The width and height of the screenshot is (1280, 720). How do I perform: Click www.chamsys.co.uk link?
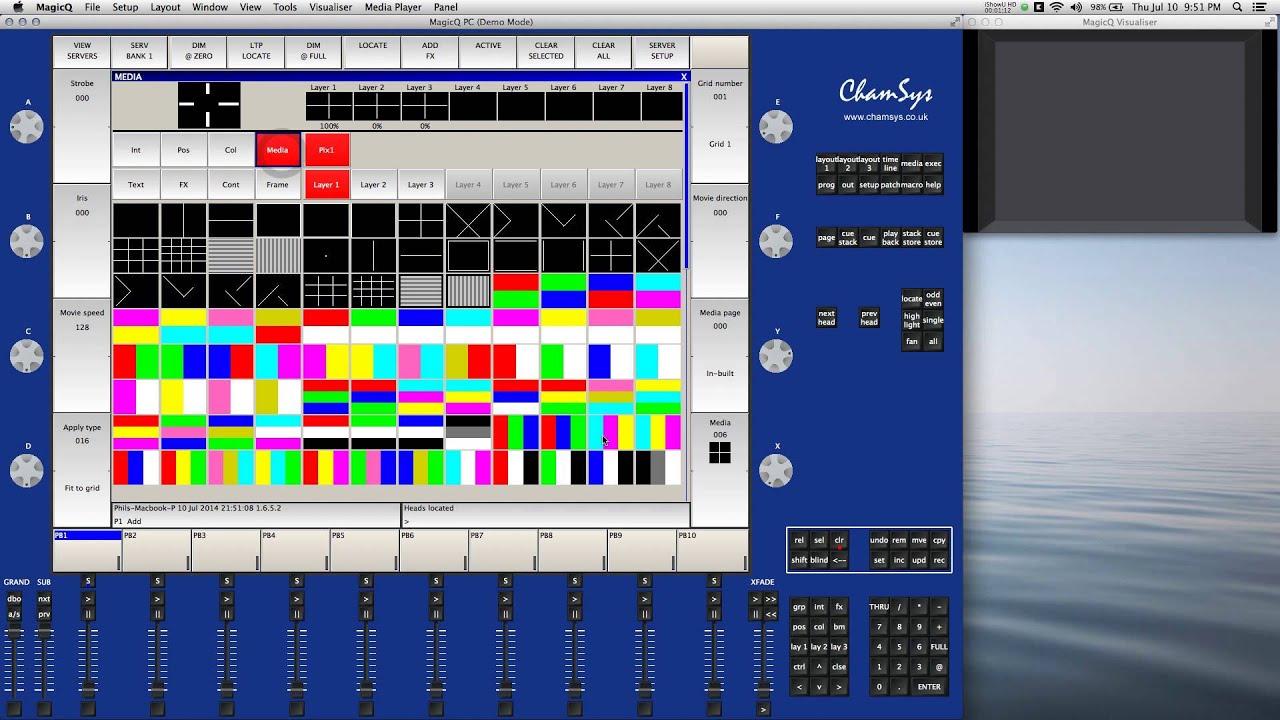click(x=885, y=117)
